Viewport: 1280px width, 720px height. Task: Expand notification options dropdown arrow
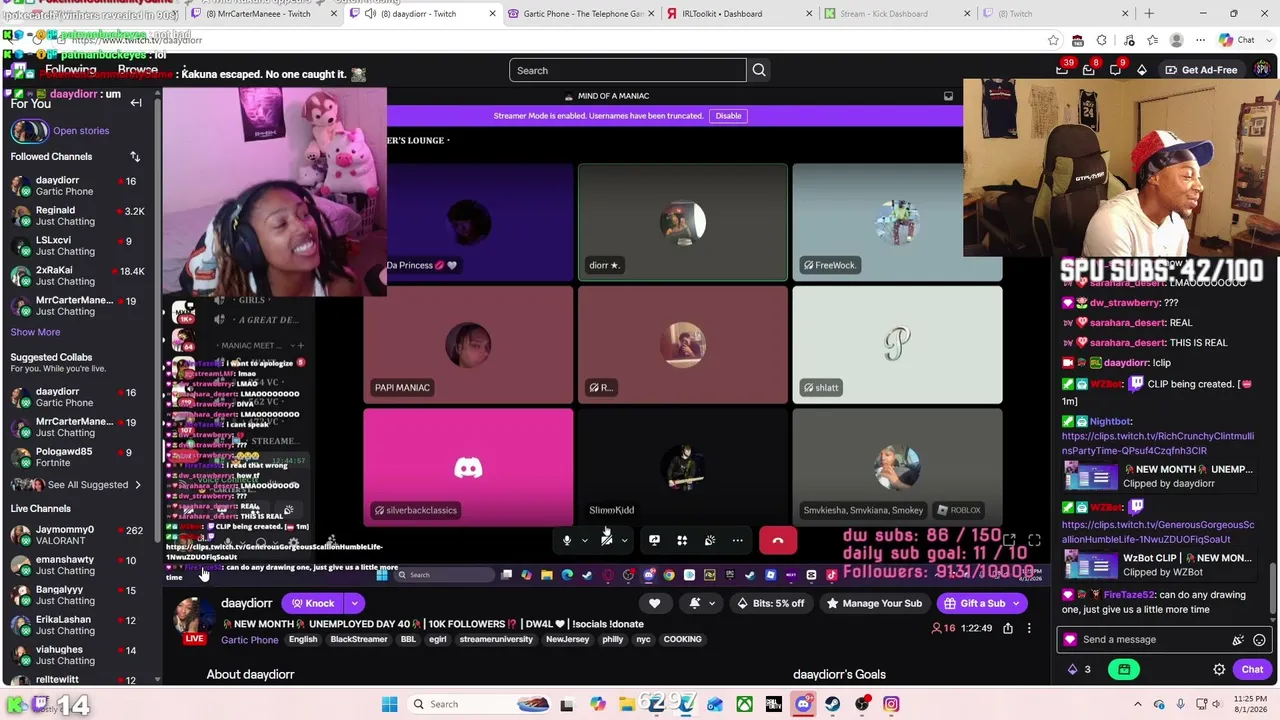coord(712,603)
